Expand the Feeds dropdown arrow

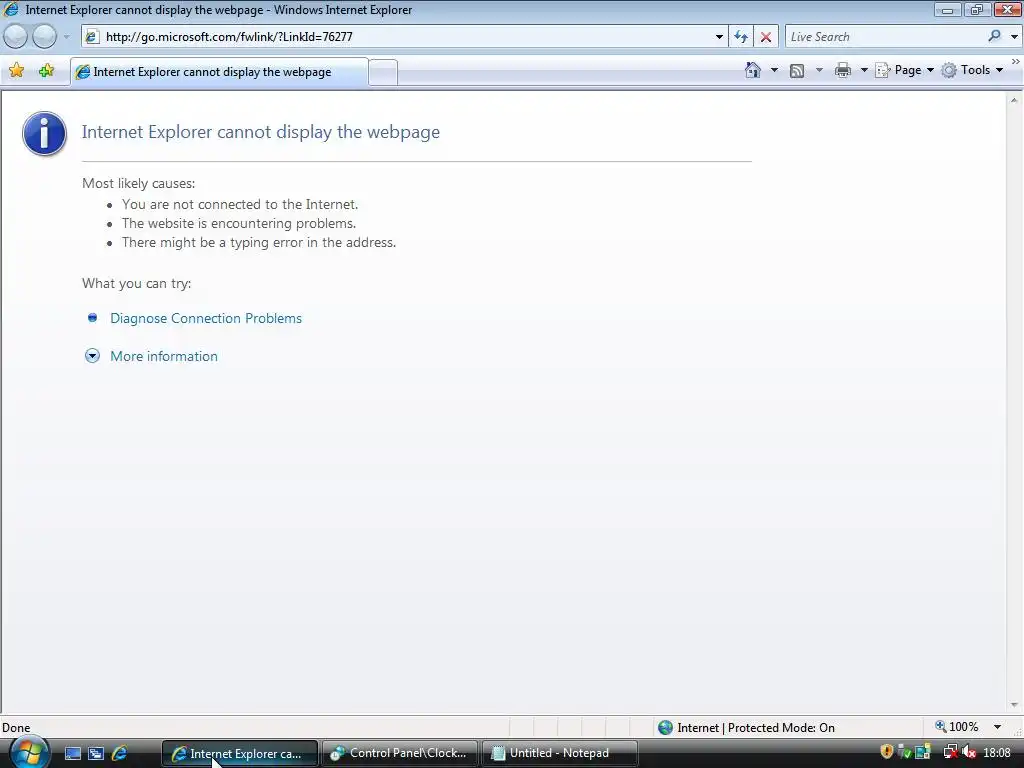tap(819, 70)
